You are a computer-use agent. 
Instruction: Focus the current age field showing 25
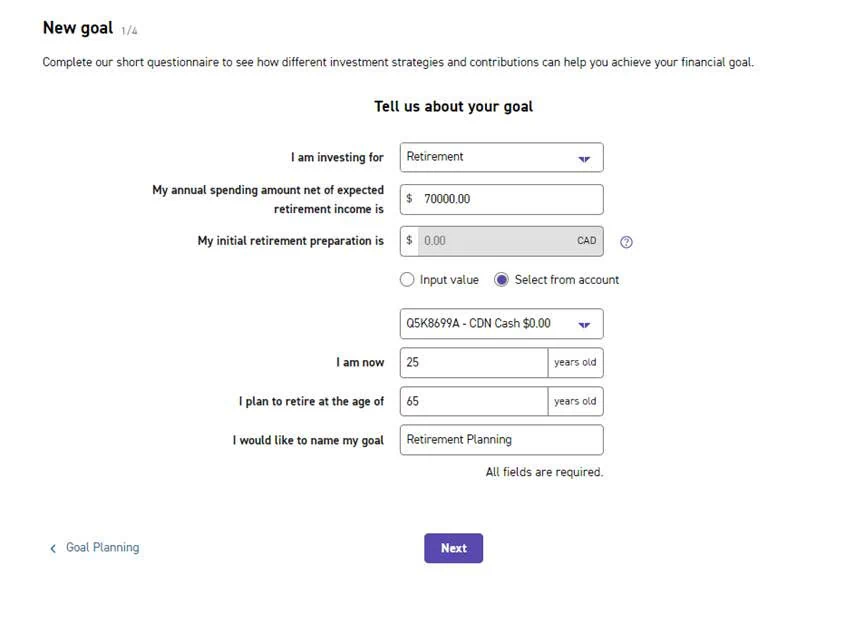point(472,363)
